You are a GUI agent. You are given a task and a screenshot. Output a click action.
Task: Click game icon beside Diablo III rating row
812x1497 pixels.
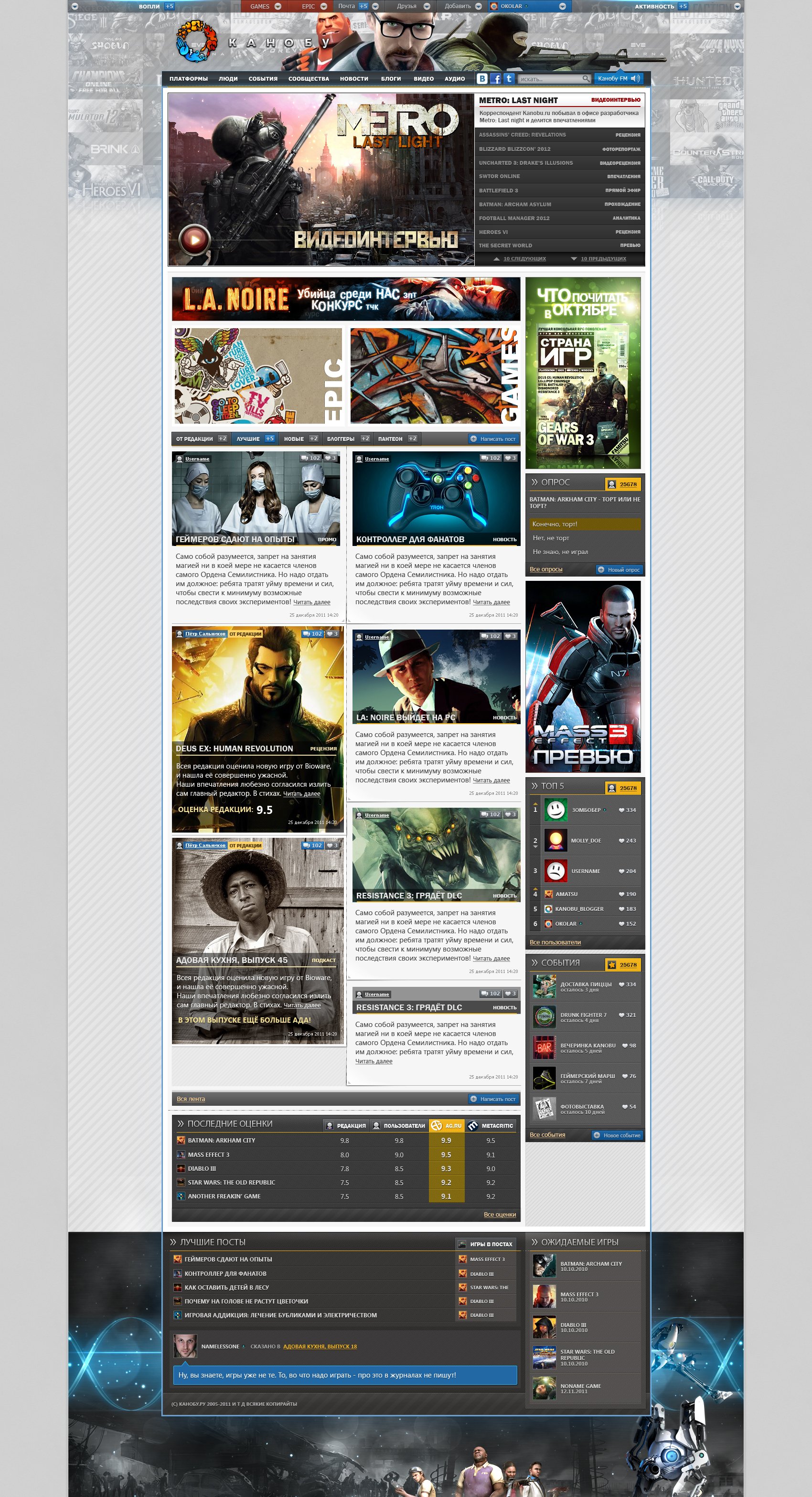[x=181, y=1168]
